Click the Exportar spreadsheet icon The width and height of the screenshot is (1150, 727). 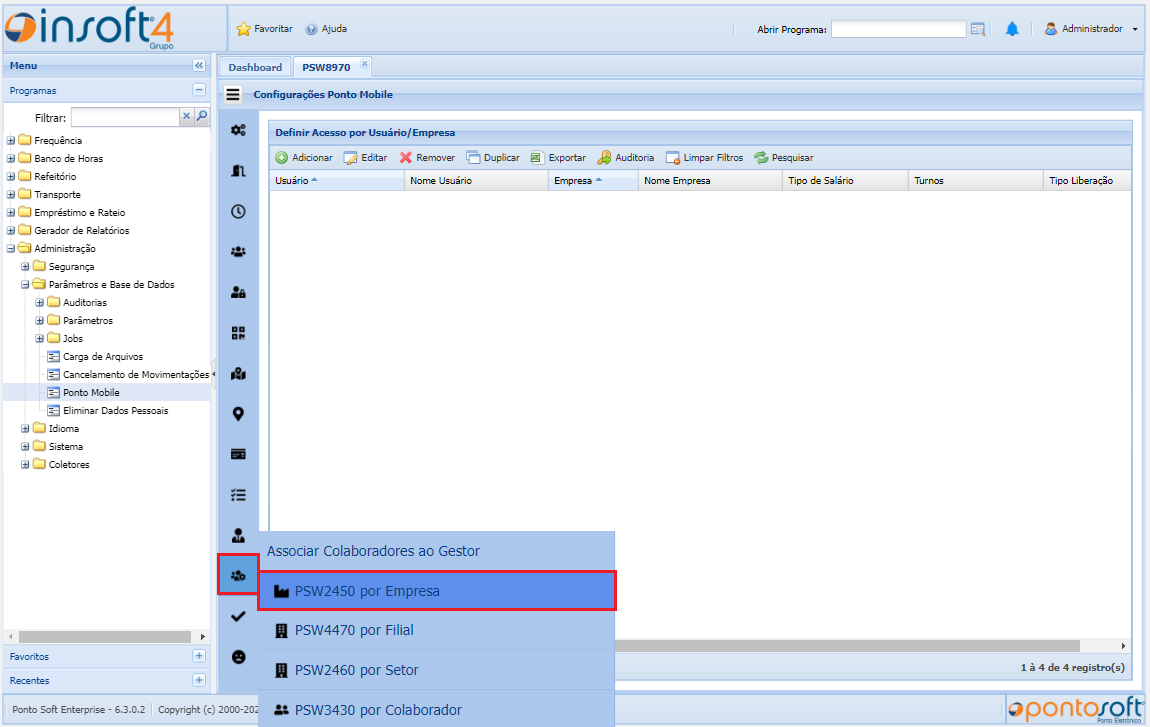click(x=537, y=157)
